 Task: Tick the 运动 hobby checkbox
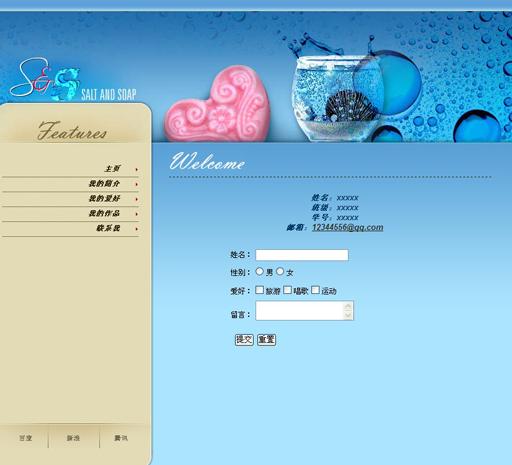click(x=315, y=290)
